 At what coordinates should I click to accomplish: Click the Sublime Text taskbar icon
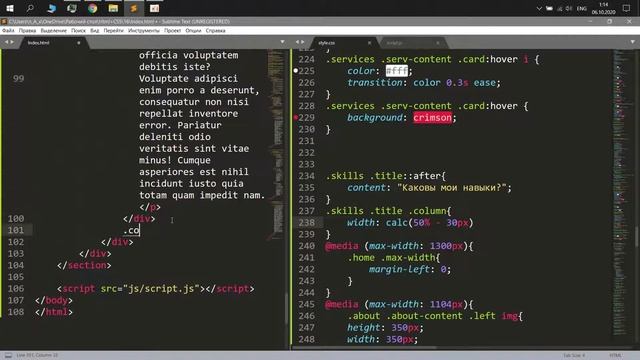133,8
